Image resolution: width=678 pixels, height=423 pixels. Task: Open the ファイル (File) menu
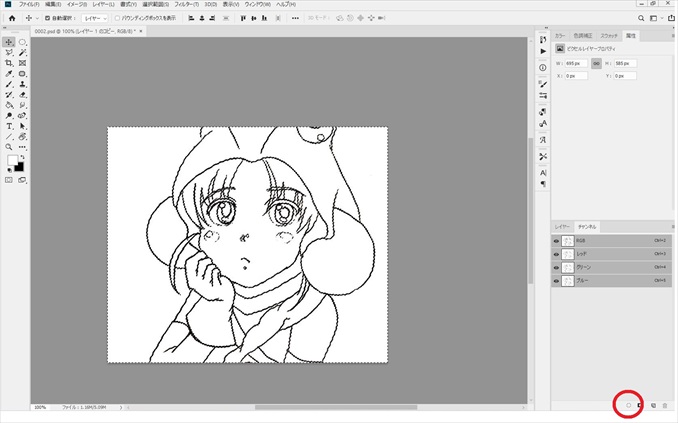point(29,4)
